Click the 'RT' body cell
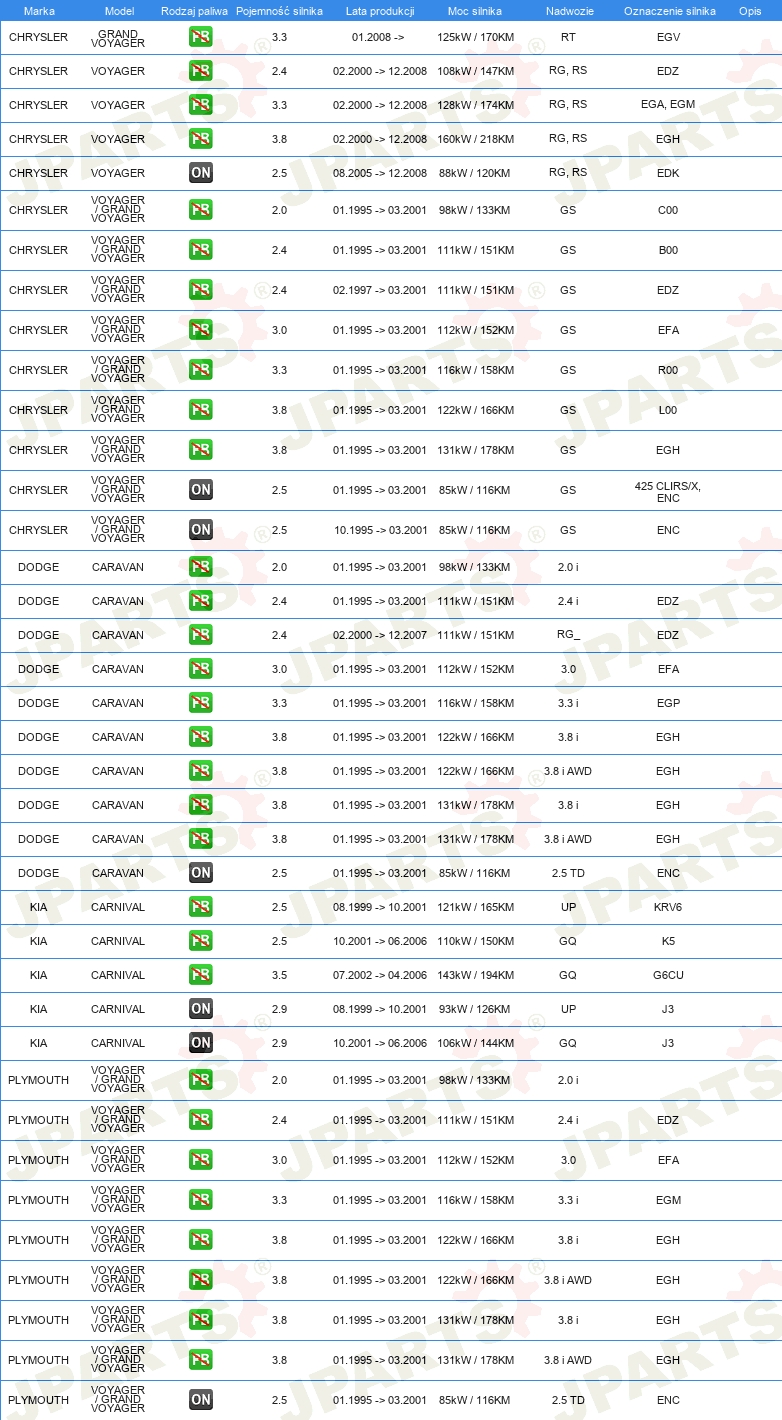The image size is (782, 1420). [x=568, y=37]
